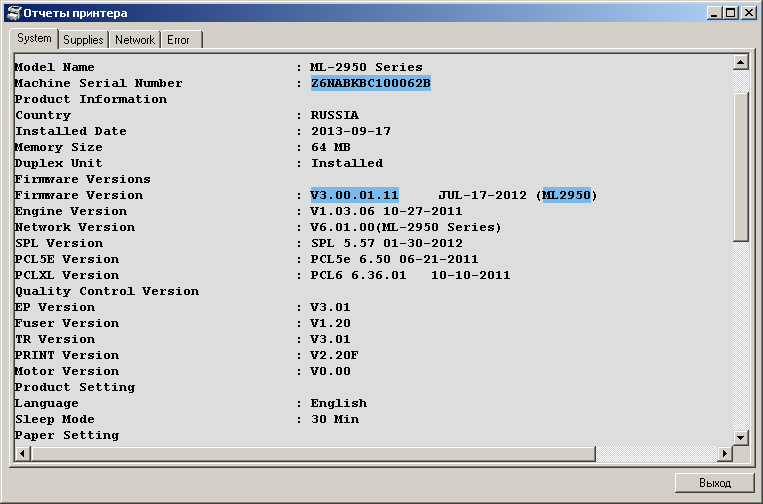Click 'Product Information' heading
763x504 pixels.
click(x=91, y=99)
